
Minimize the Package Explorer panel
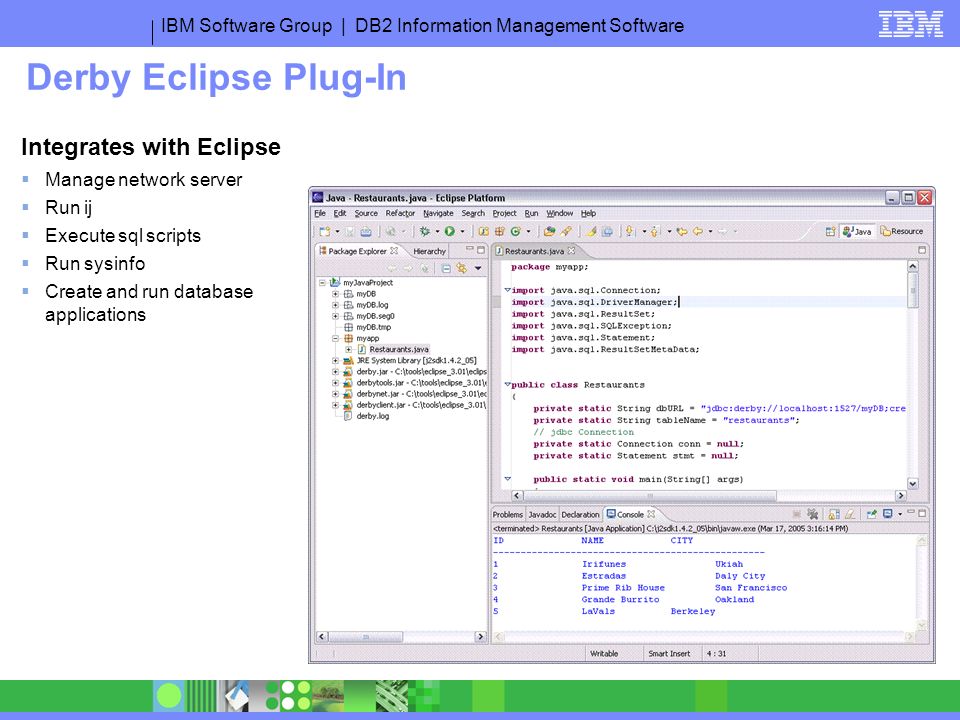pyautogui.click(x=470, y=248)
